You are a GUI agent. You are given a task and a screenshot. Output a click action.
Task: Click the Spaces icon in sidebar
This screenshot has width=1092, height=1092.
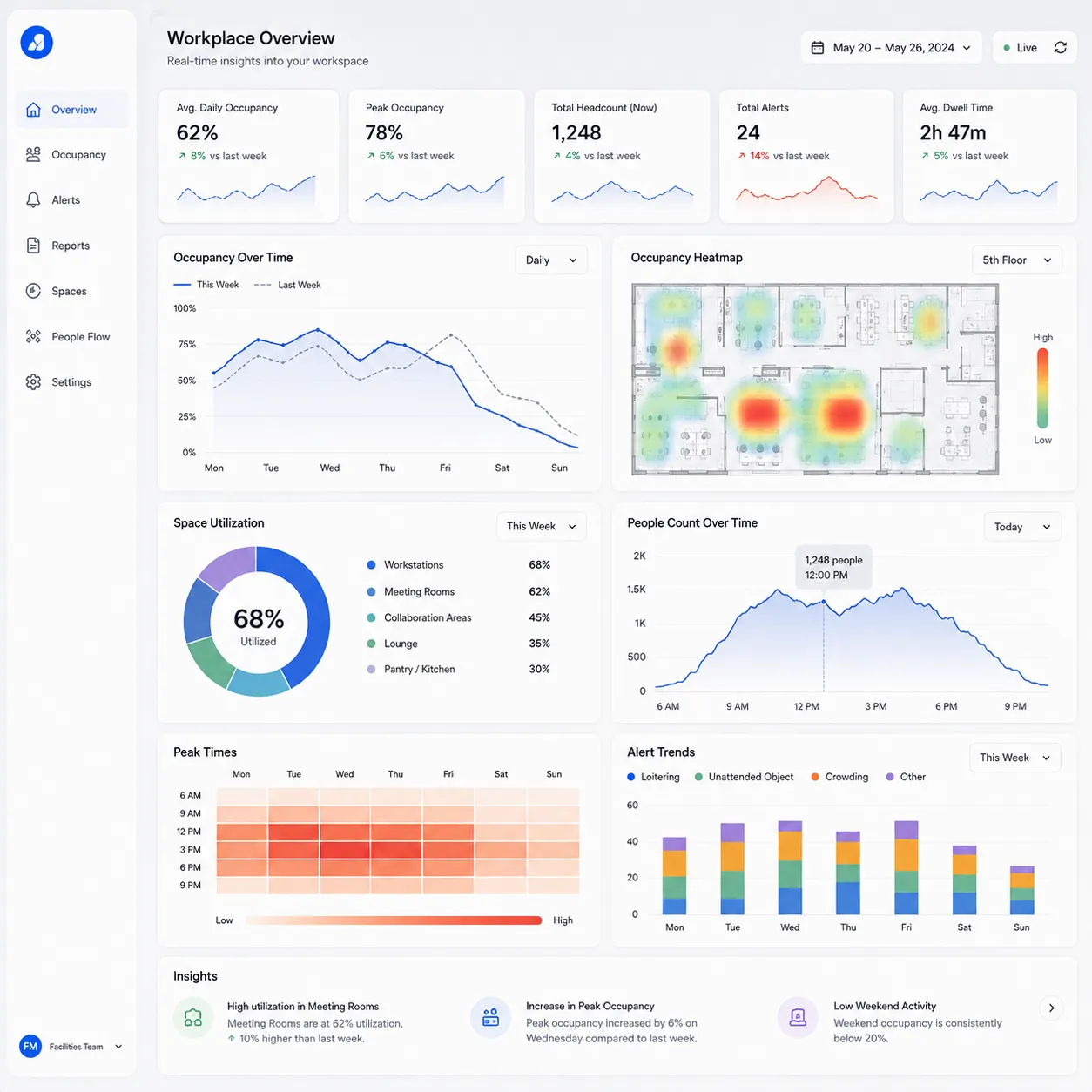[x=33, y=291]
